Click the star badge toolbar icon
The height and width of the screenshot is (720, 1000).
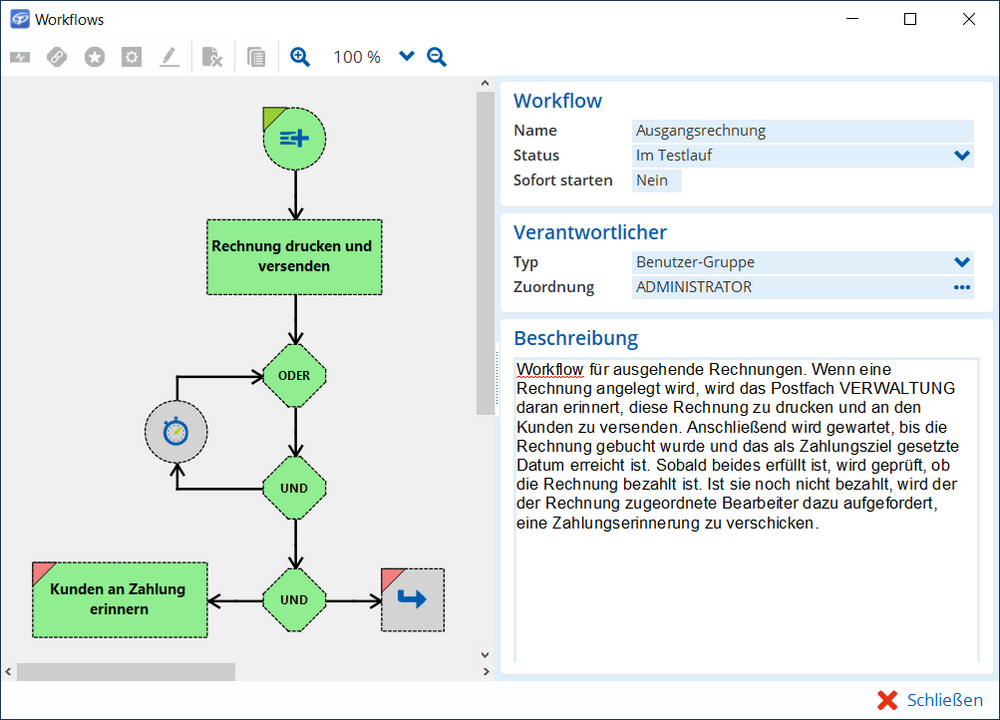click(x=94, y=57)
